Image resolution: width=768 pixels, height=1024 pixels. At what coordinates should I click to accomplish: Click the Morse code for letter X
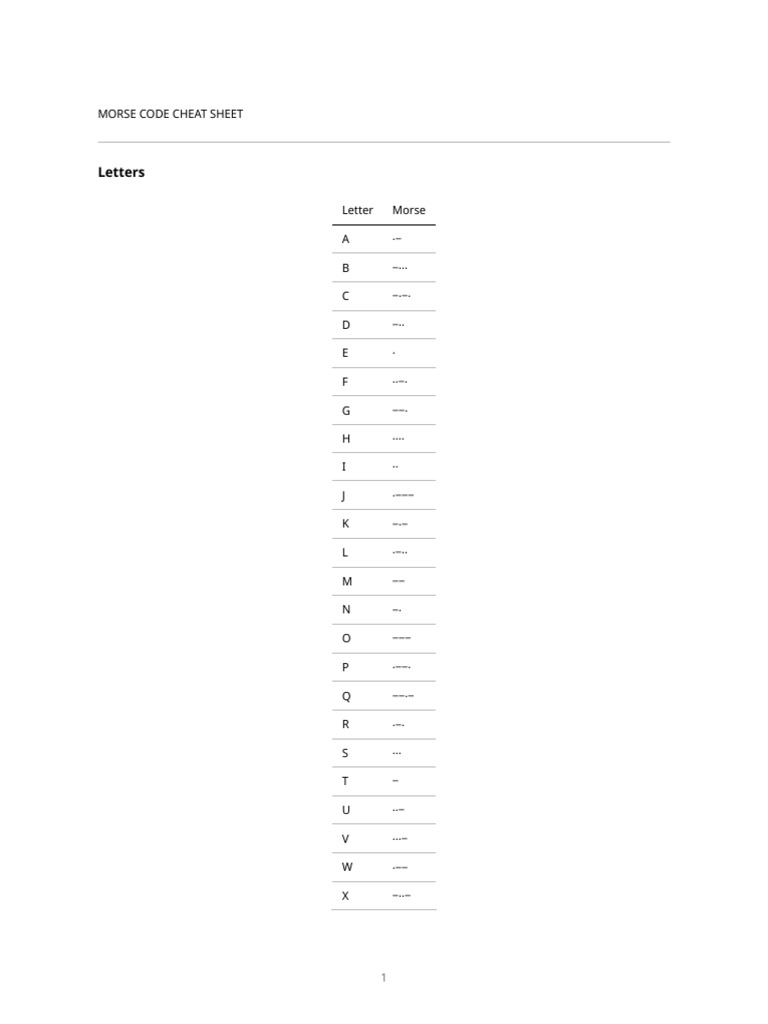click(402, 896)
